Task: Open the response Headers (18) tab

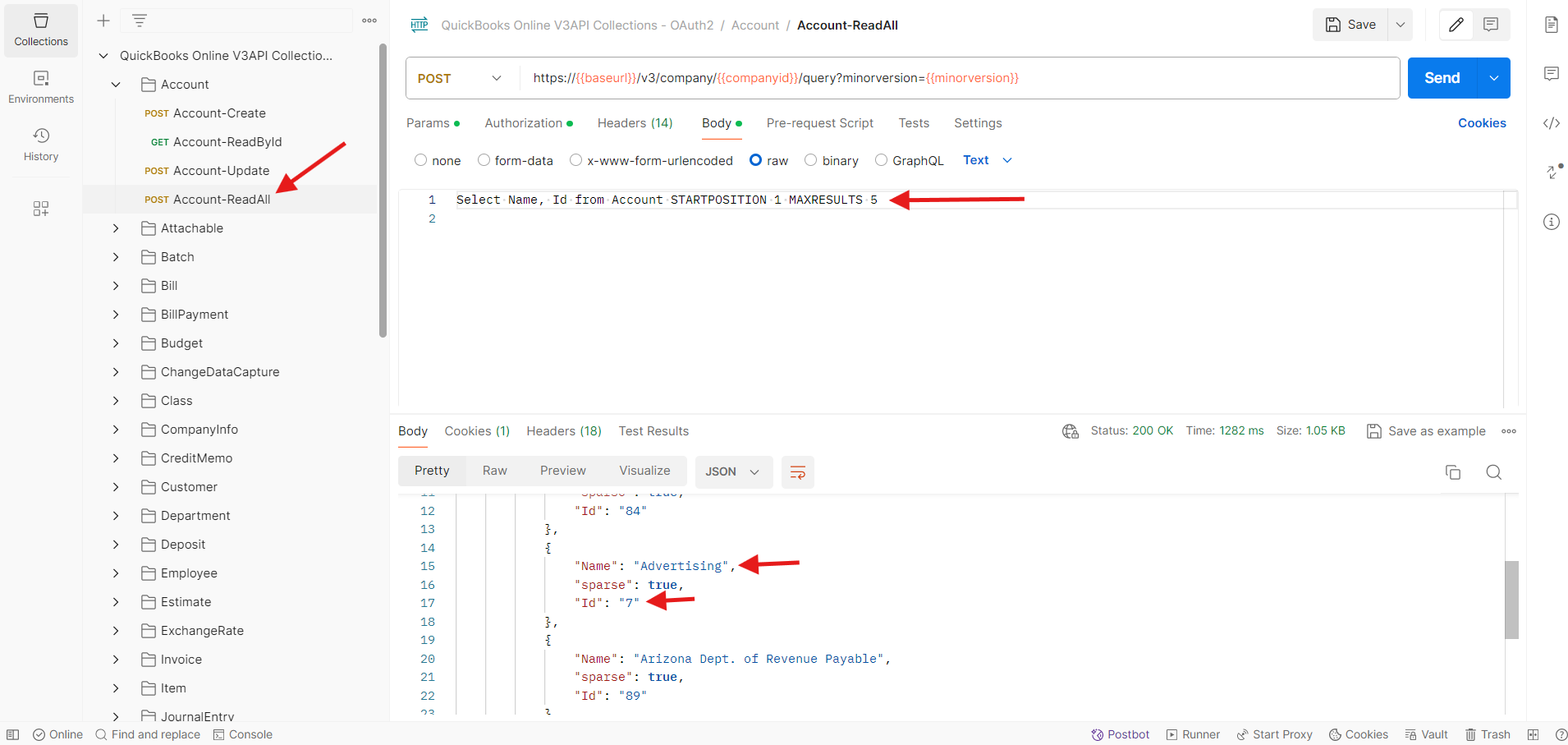Action: click(x=564, y=431)
